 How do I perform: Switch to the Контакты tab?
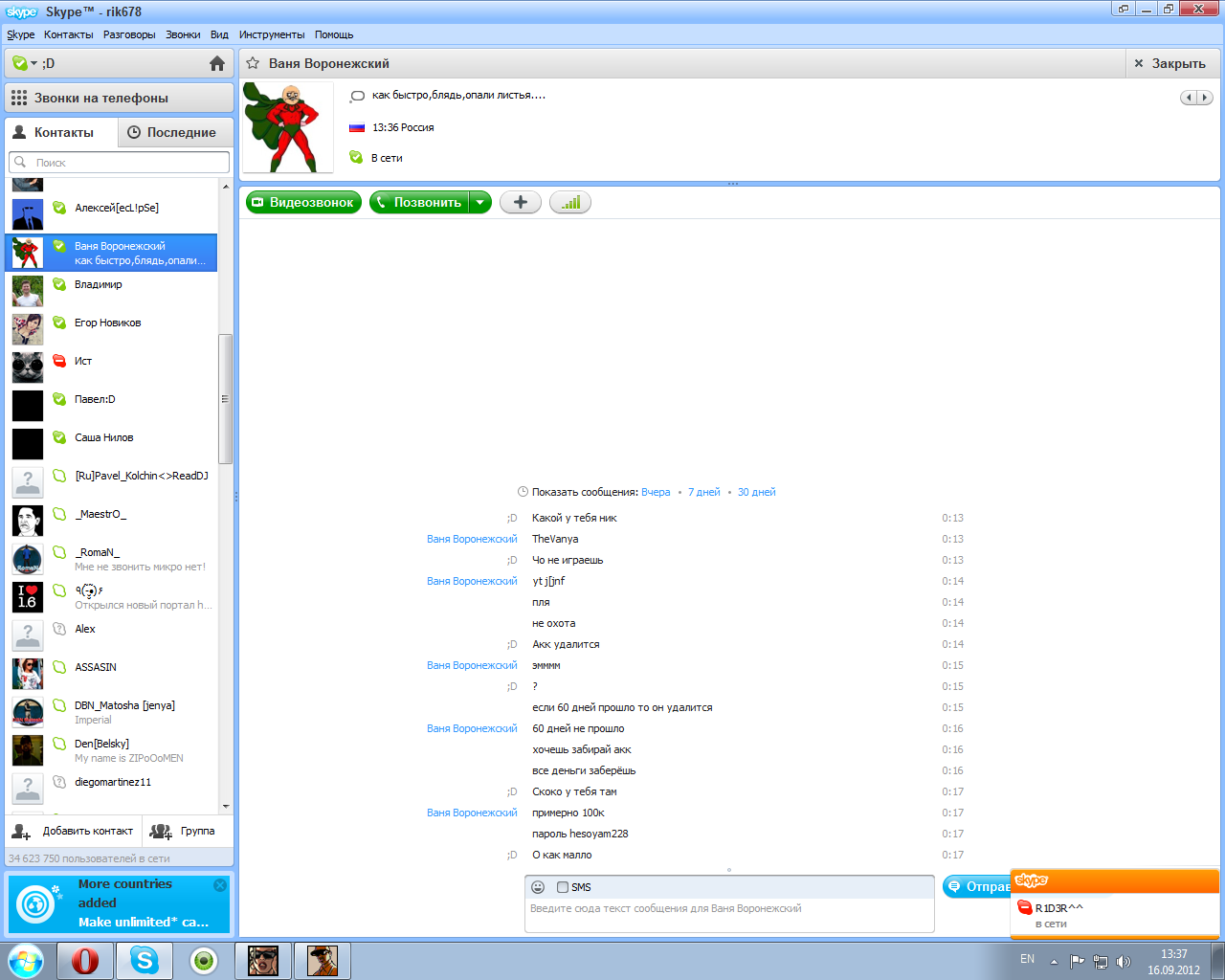pos(61,132)
